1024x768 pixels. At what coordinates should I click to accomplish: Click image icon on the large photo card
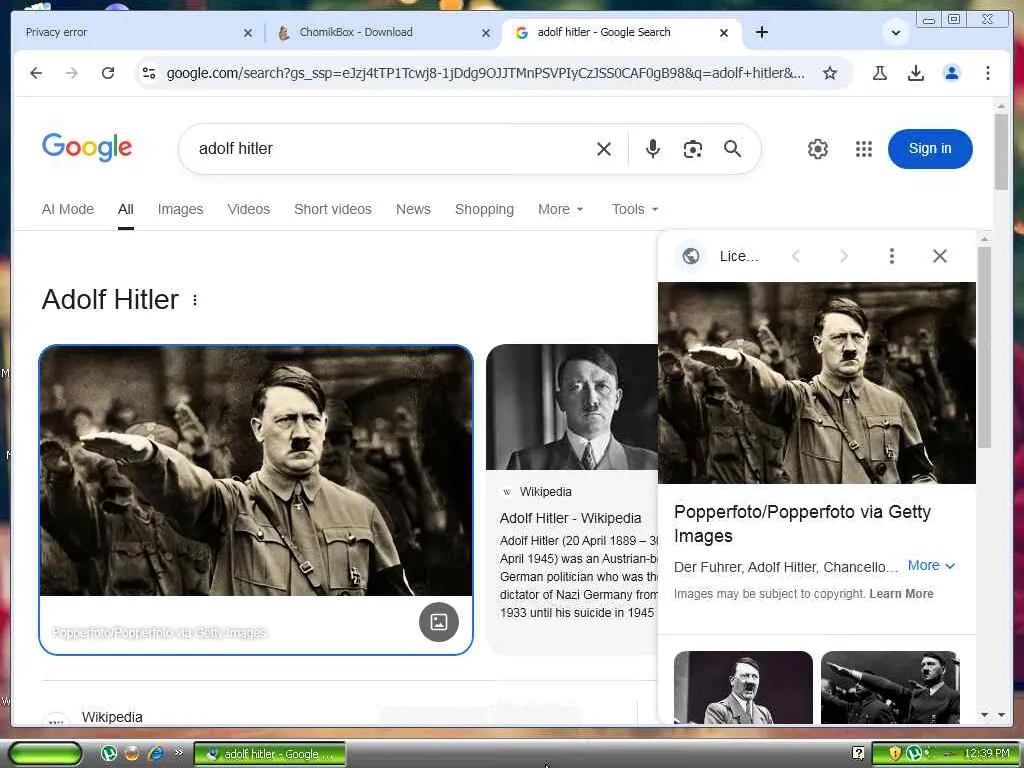click(439, 622)
